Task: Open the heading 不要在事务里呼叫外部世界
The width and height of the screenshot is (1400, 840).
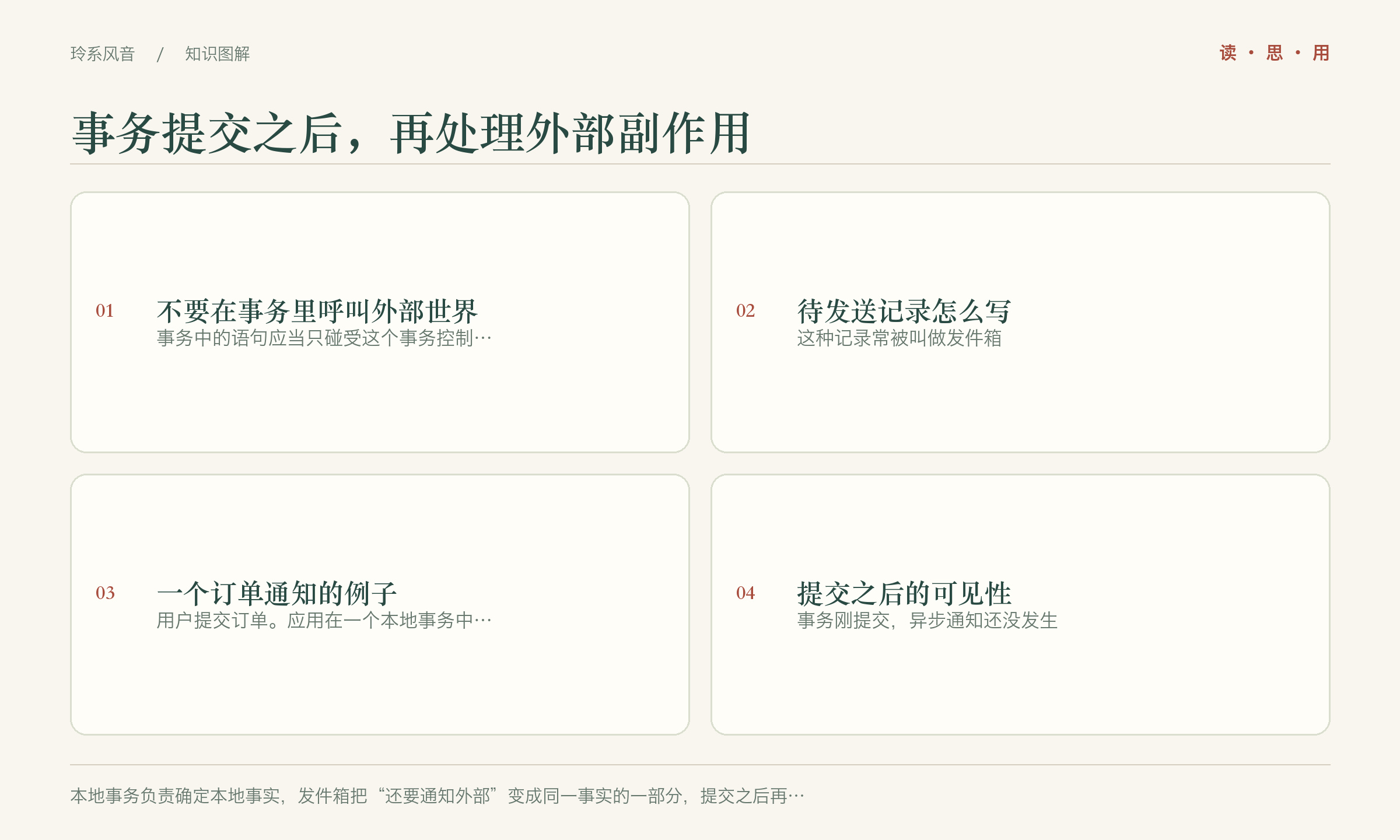Action: click(317, 311)
